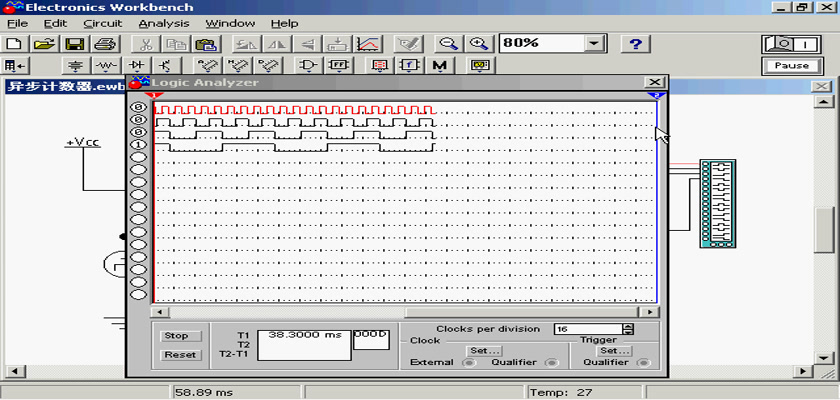
Task: Toggle the simulation power switch
Action: coord(791,44)
